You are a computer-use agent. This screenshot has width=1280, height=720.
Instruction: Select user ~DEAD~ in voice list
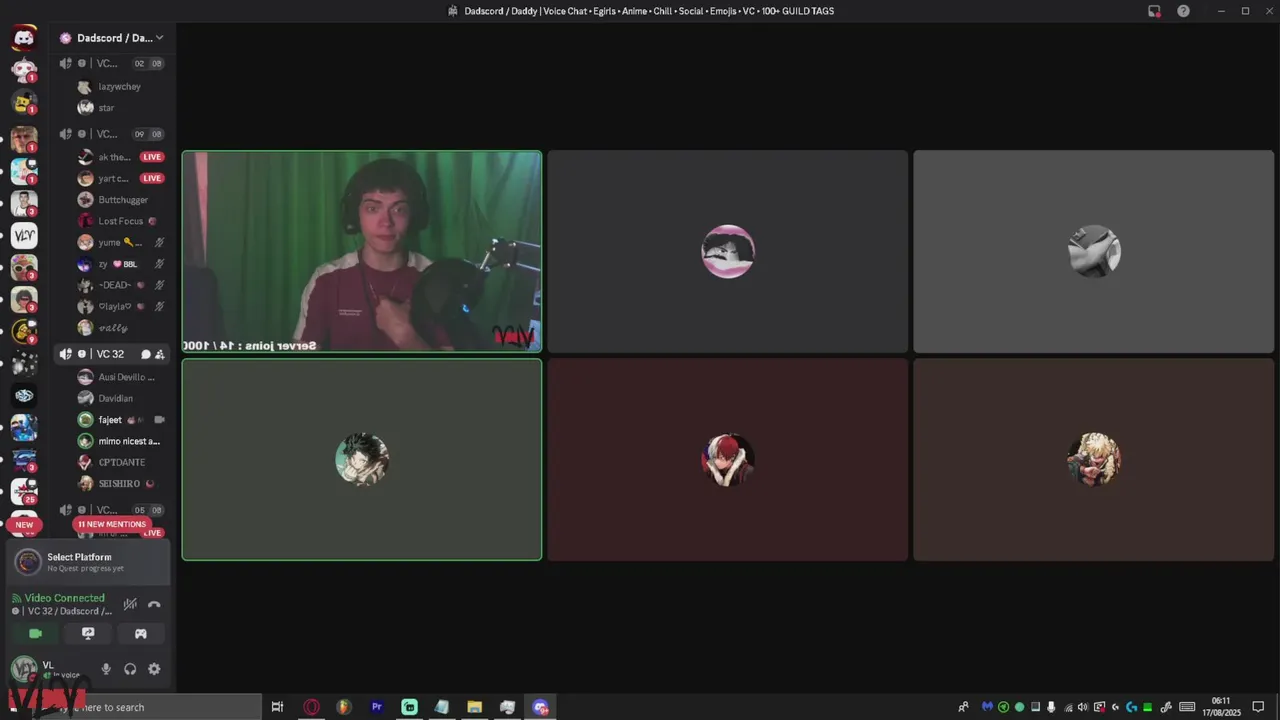click(x=120, y=285)
